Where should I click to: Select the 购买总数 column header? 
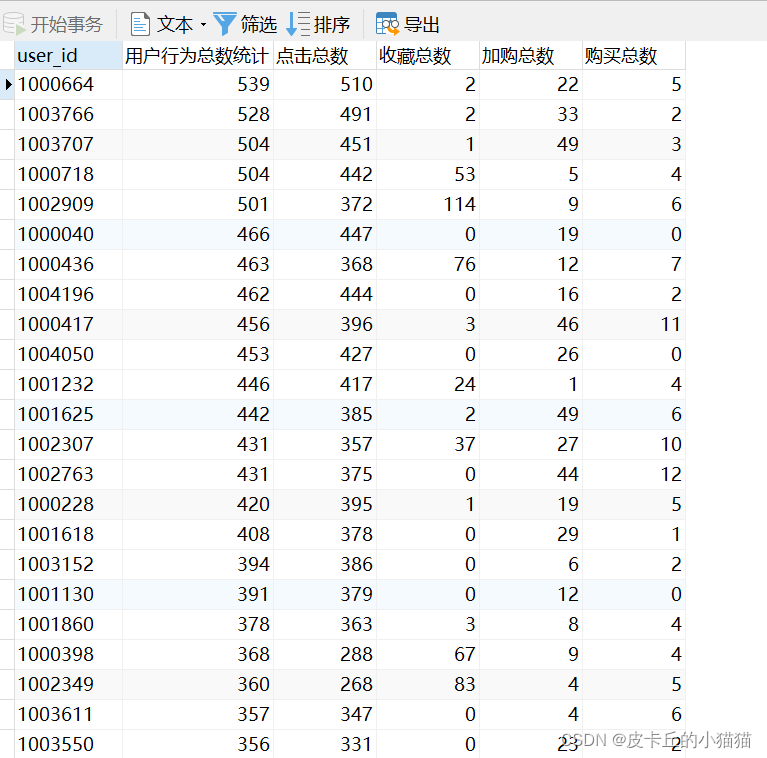click(633, 56)
